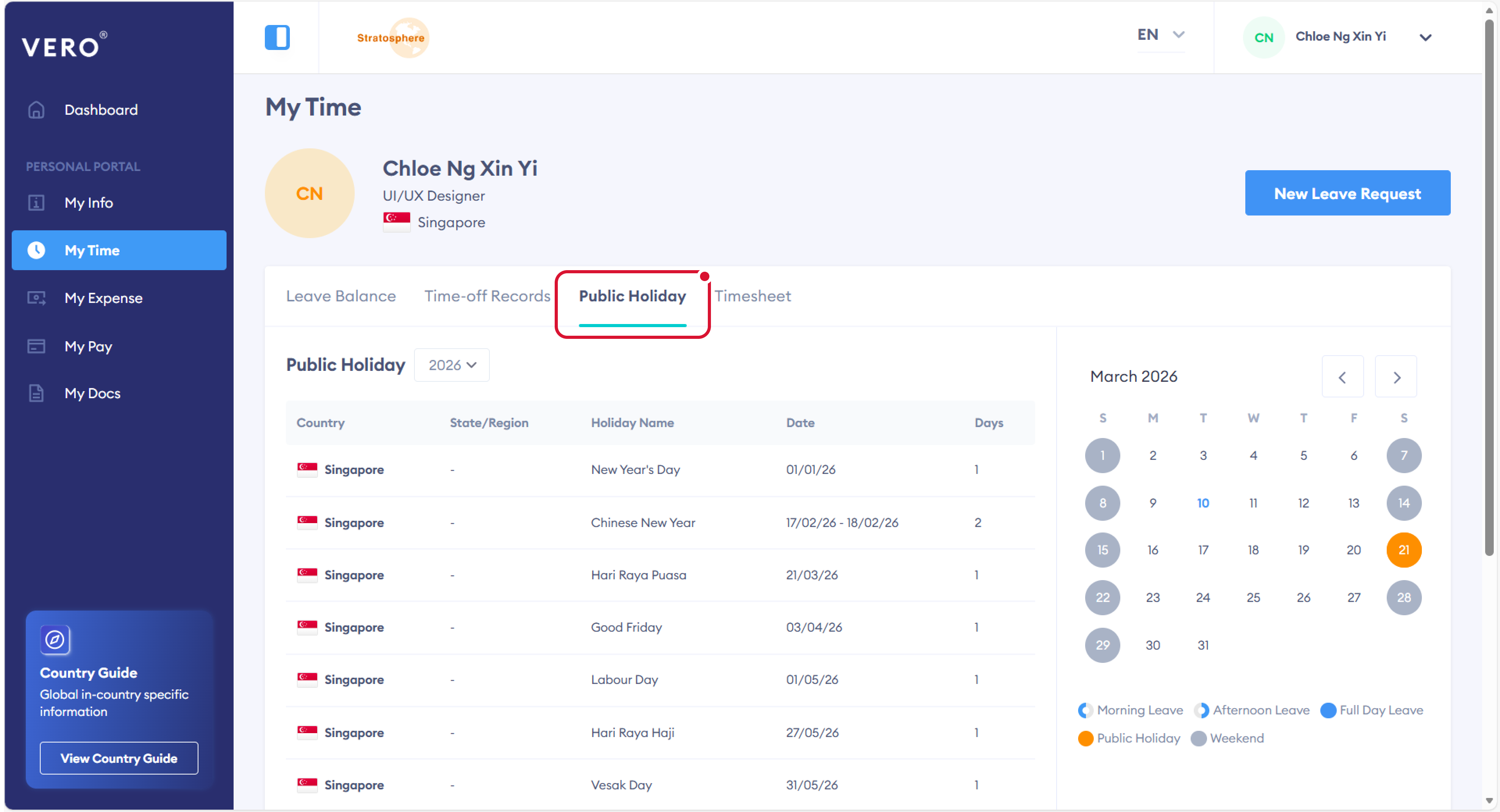Switch to the Time-off Records tab
Viewport: 1500px width, 812px height.
coord(487,296)
